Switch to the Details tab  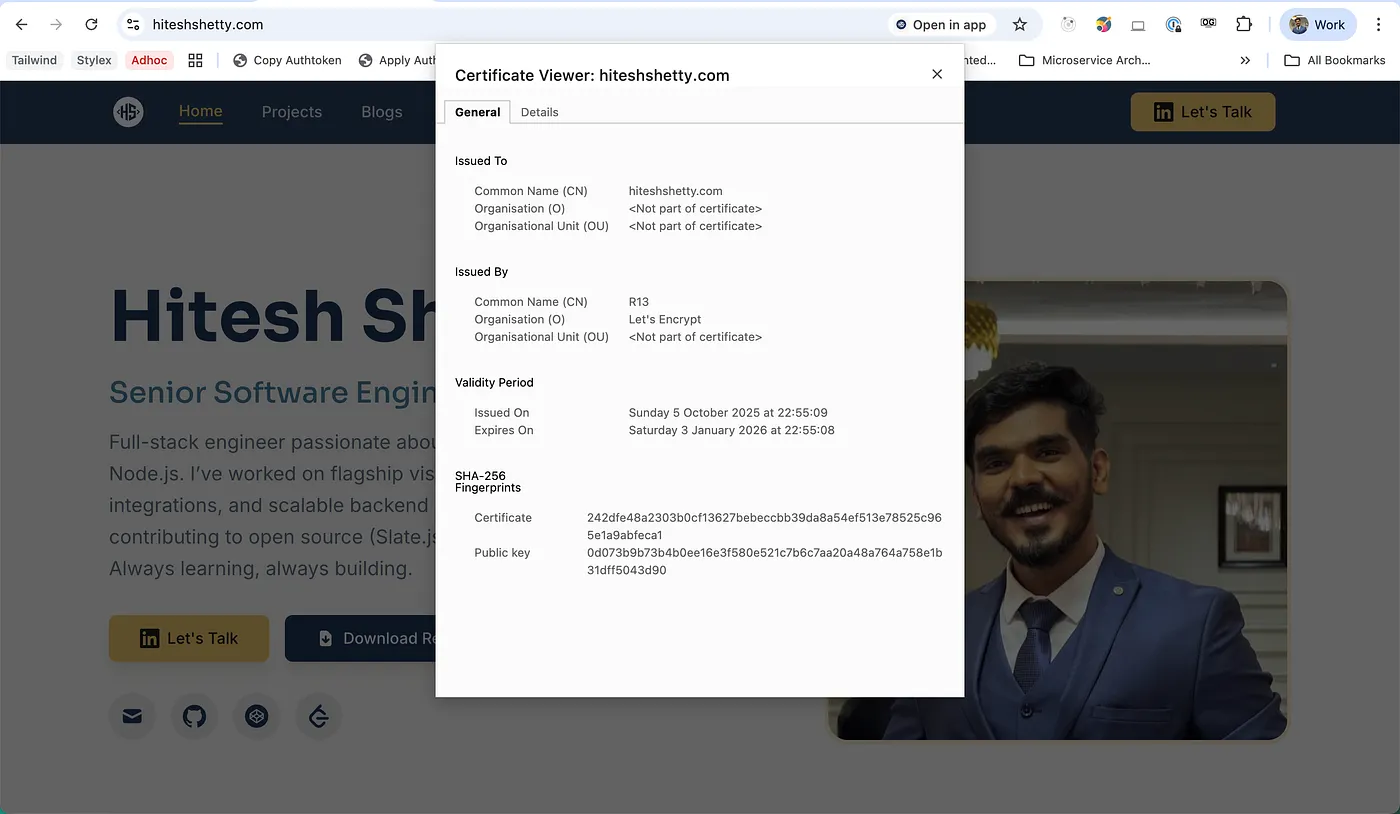539,112
